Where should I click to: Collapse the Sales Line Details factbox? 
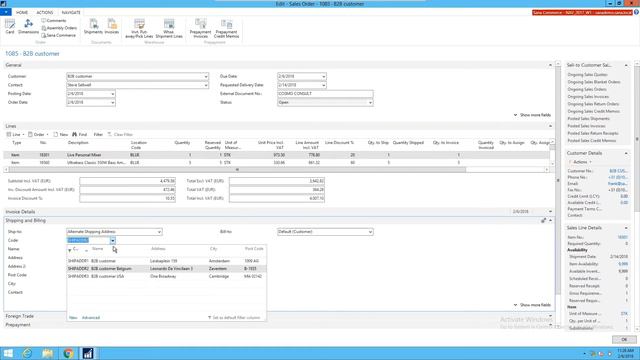(626, 228)
